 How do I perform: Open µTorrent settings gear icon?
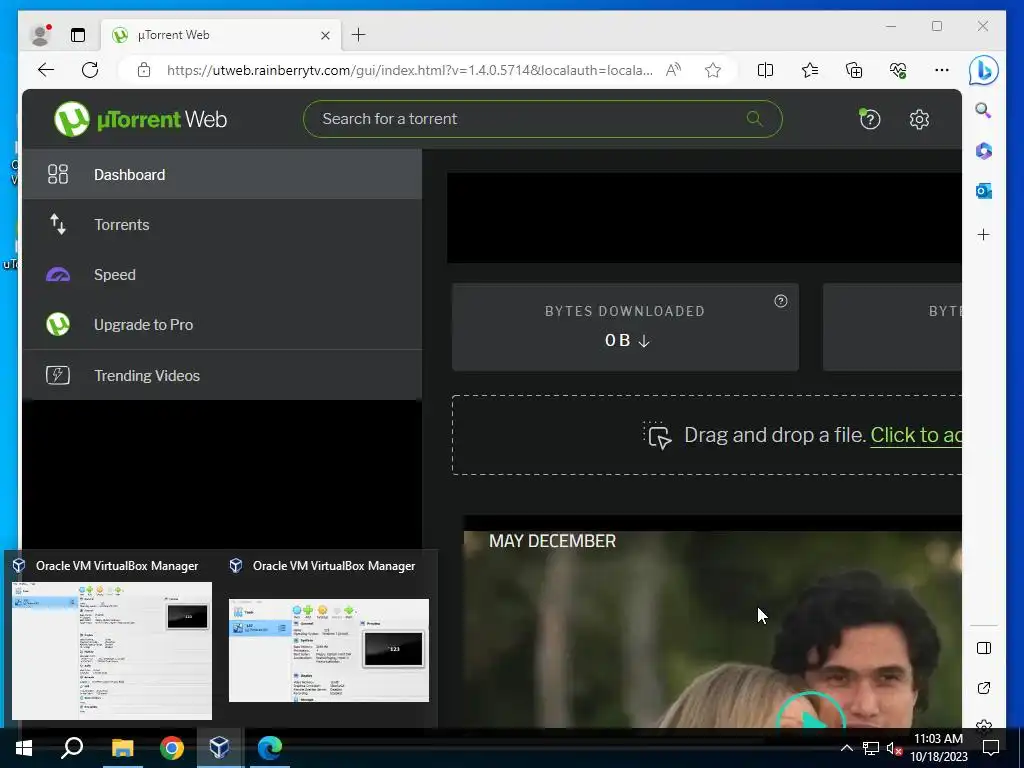[919, 120]
